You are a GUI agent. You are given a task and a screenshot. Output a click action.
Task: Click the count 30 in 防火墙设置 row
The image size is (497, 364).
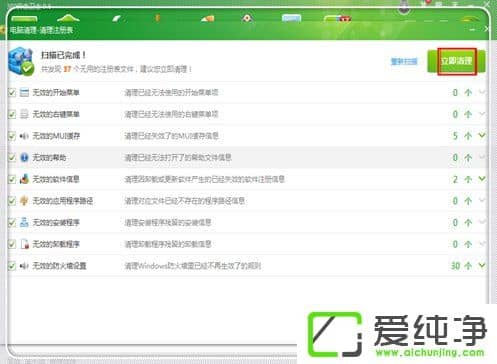456,266
